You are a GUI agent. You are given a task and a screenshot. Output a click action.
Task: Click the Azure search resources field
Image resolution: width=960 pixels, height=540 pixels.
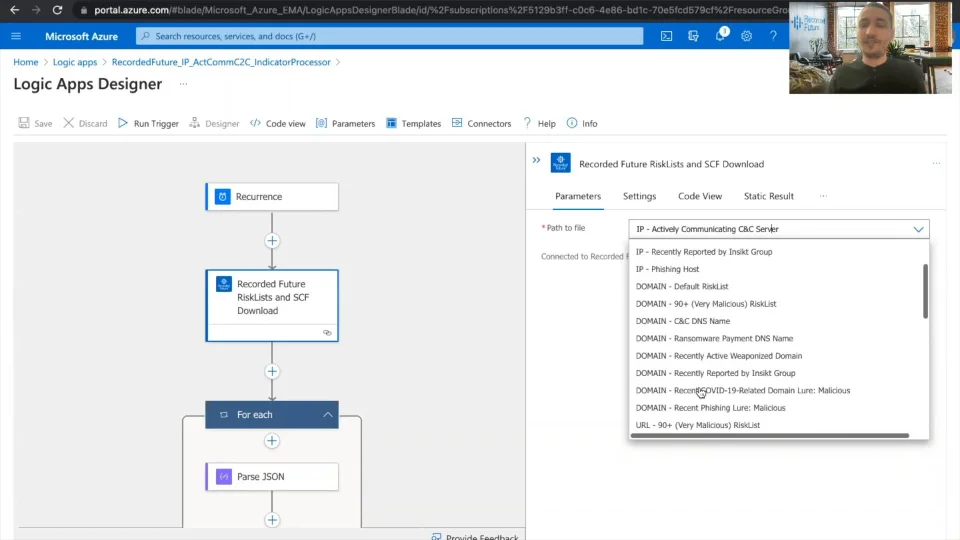coord(390,36)
